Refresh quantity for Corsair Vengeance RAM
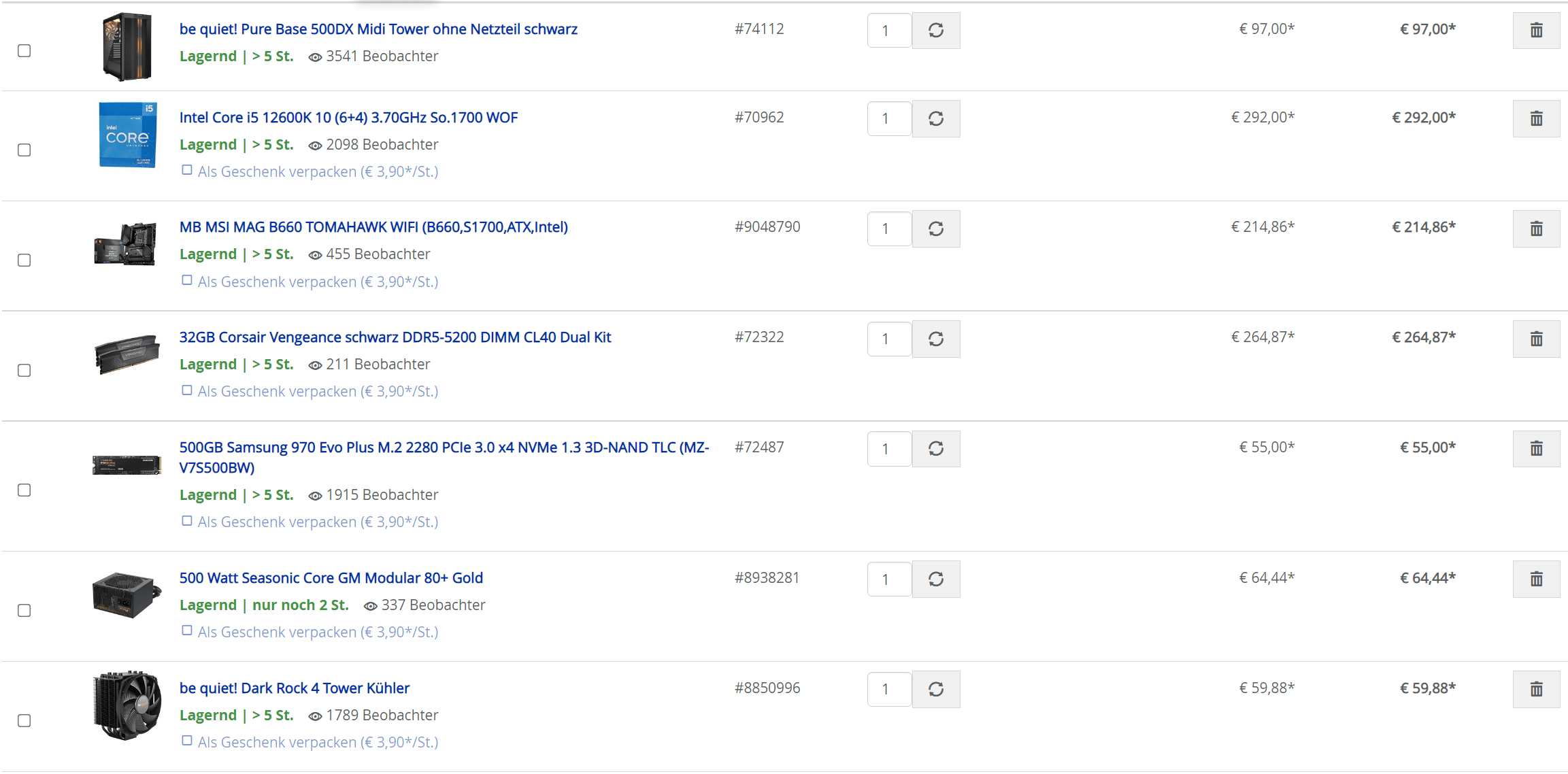 click(935, 339)
